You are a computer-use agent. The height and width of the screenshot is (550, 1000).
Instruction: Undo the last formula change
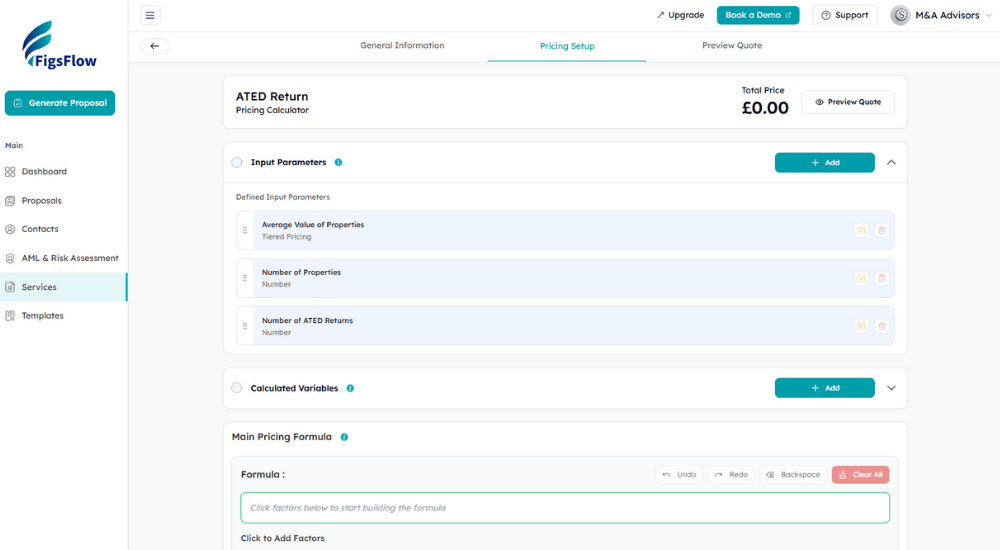coord(679,475)
